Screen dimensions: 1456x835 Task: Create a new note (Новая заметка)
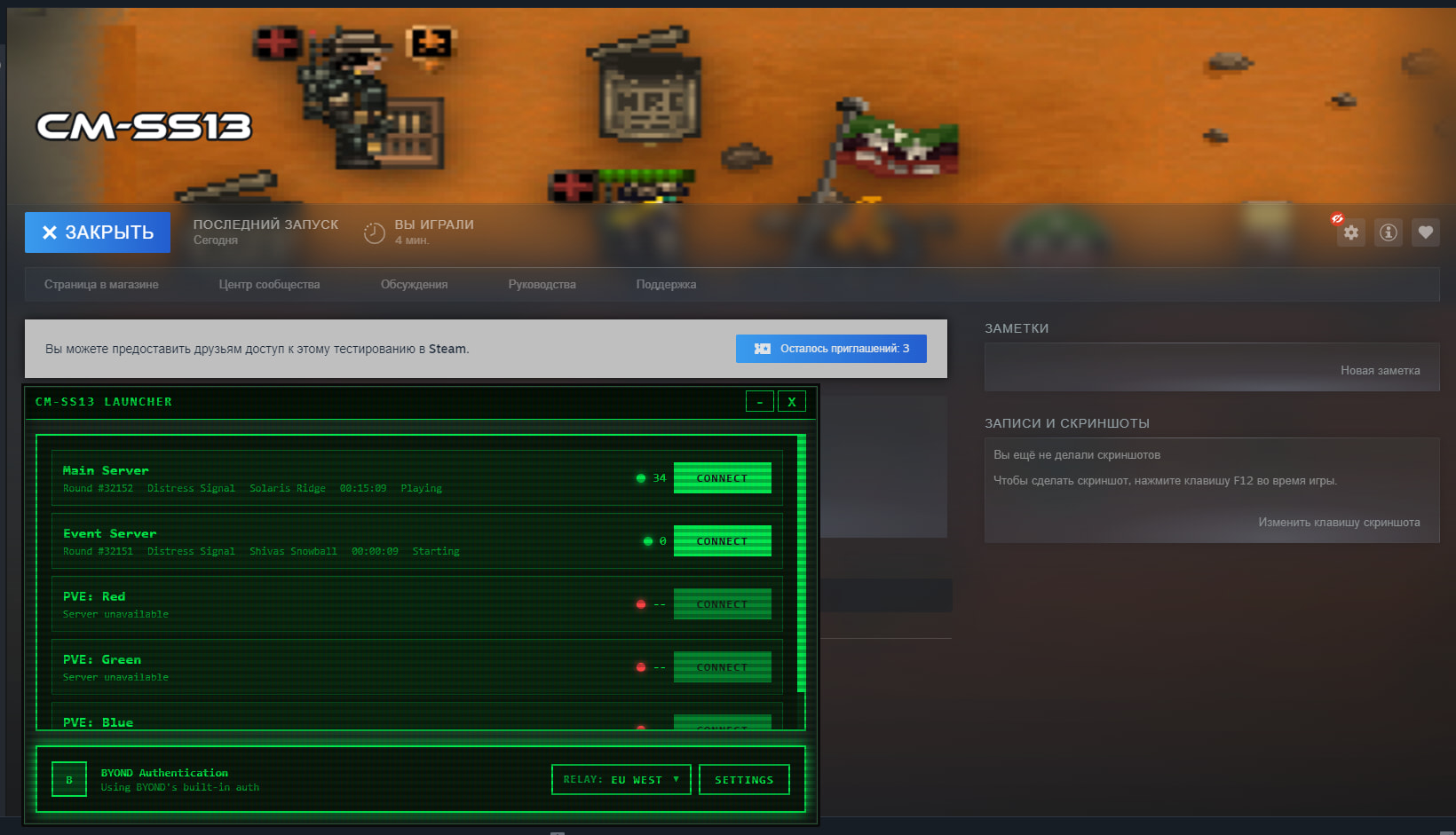pos(1380,371)
